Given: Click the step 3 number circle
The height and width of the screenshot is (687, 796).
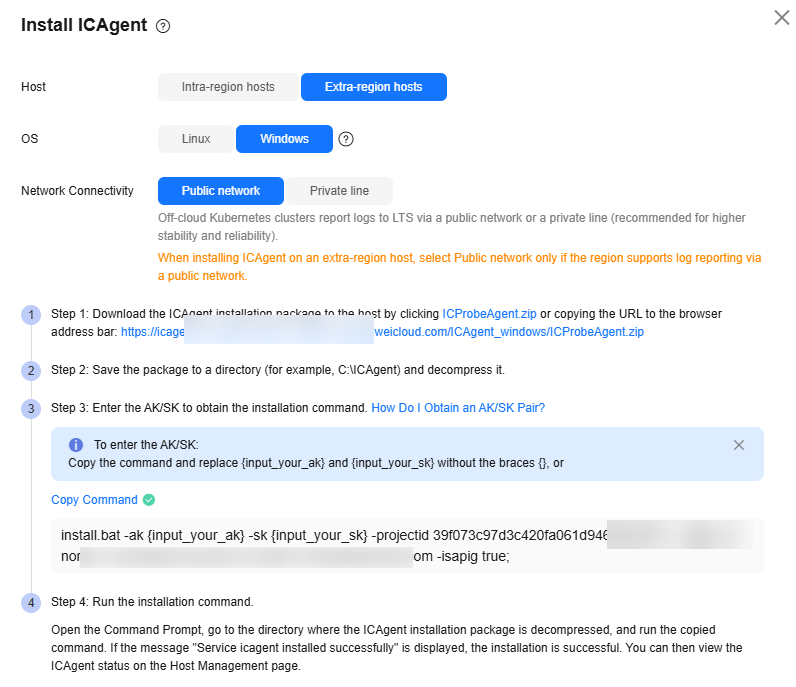Looking at the screenshot, I should tap(31, 408).
